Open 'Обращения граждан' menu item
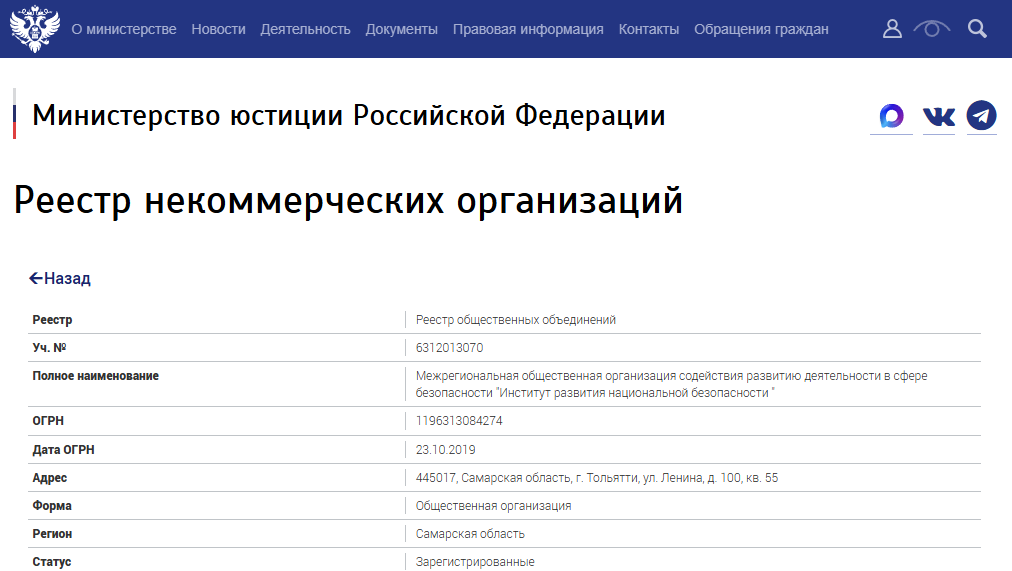The image size is (1012, 571). click(x=761, y=29)
